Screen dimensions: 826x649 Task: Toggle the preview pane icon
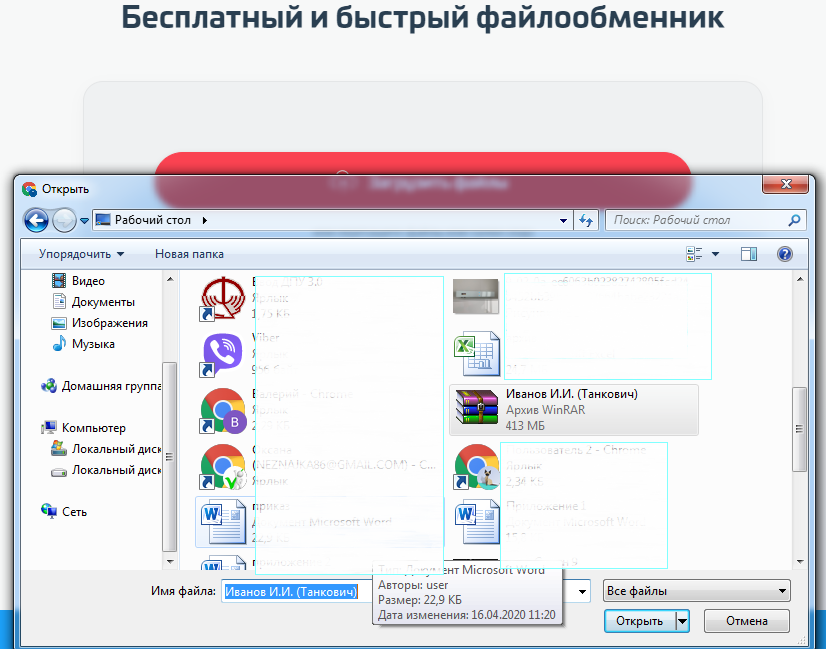(x=749, y=254)
